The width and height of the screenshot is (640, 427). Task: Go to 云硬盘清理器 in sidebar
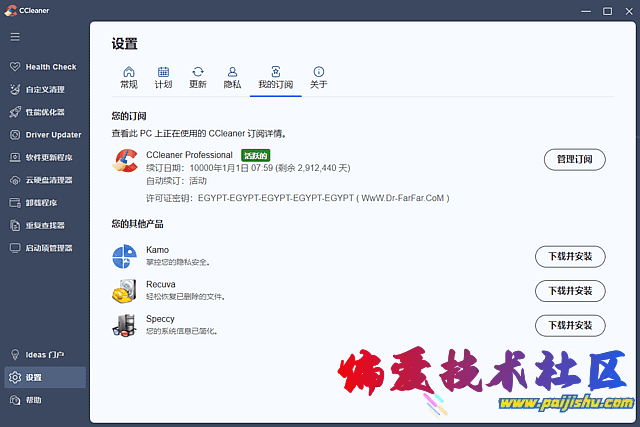pos(45,180)
